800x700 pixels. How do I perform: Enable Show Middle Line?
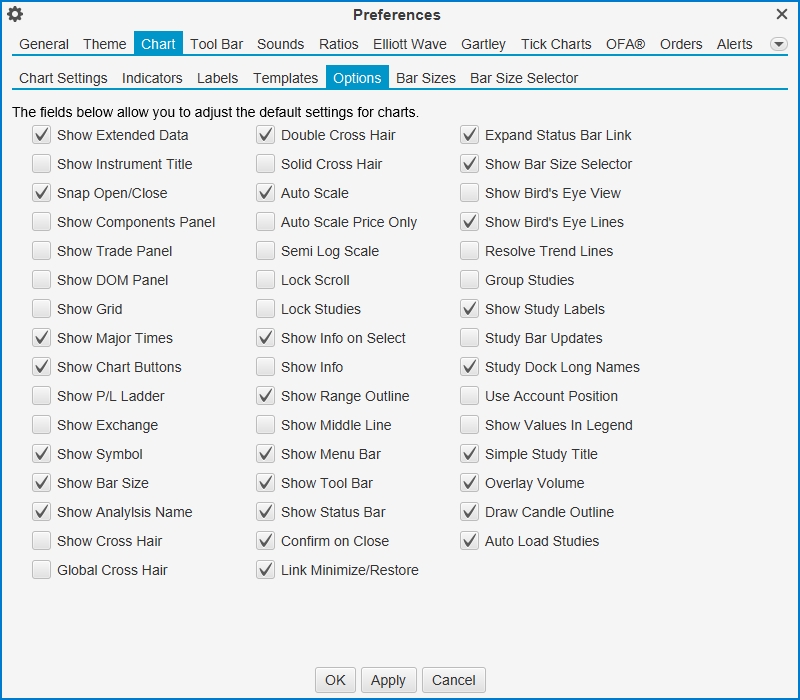click(x=265, y=425)
